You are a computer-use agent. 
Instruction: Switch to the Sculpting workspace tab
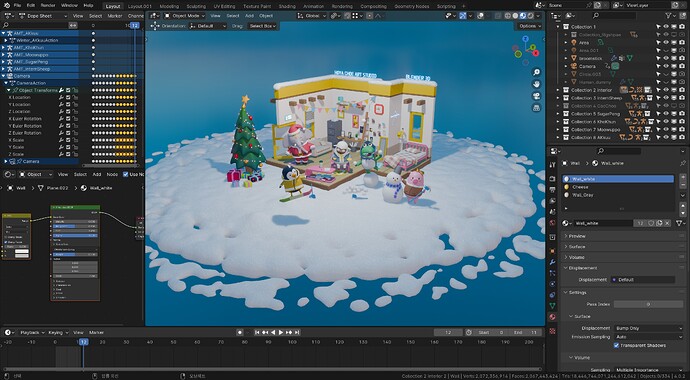(196, 7)
